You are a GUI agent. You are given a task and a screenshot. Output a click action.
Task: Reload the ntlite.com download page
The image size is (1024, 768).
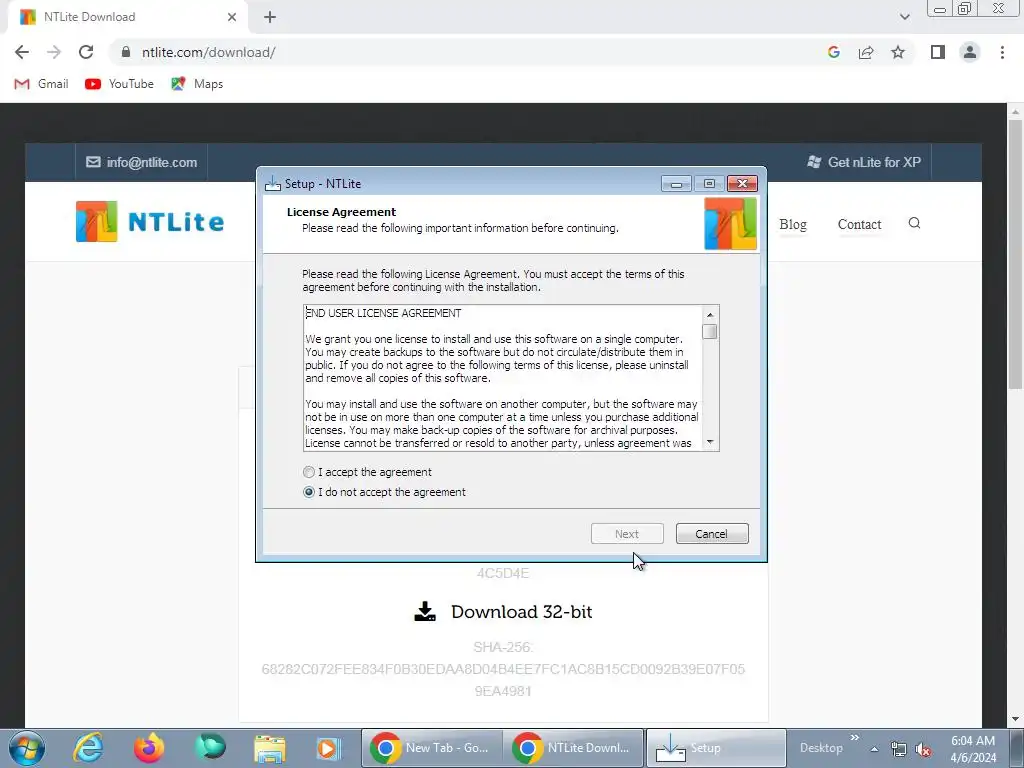(86, 52)
